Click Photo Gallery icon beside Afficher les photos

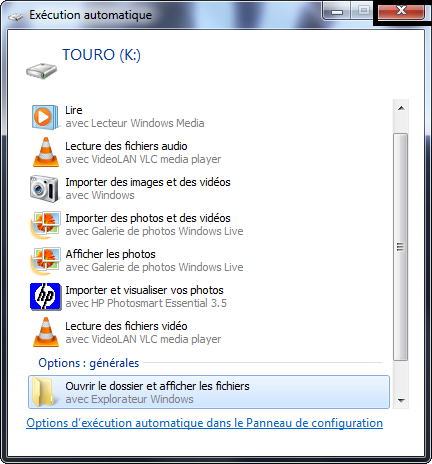click(x=46, y=261)
